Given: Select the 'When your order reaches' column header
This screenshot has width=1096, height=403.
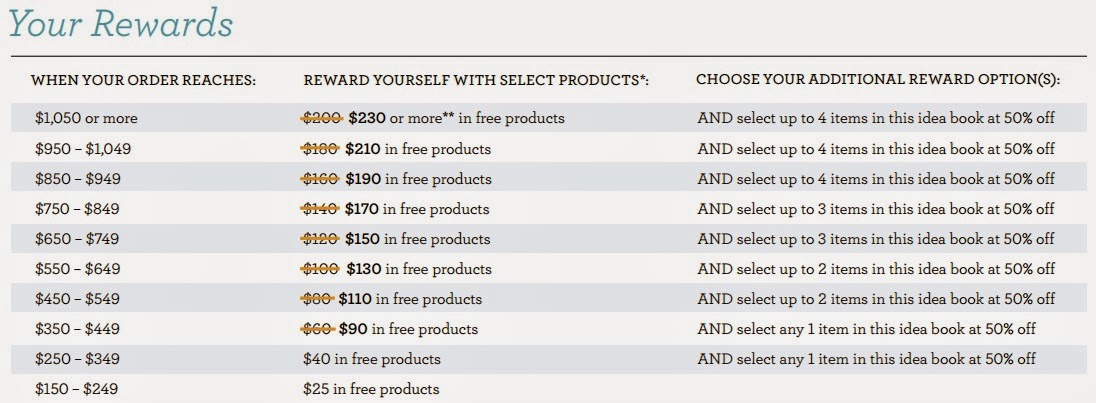Looking at the screenshot, I should click(x=144, y=80).
